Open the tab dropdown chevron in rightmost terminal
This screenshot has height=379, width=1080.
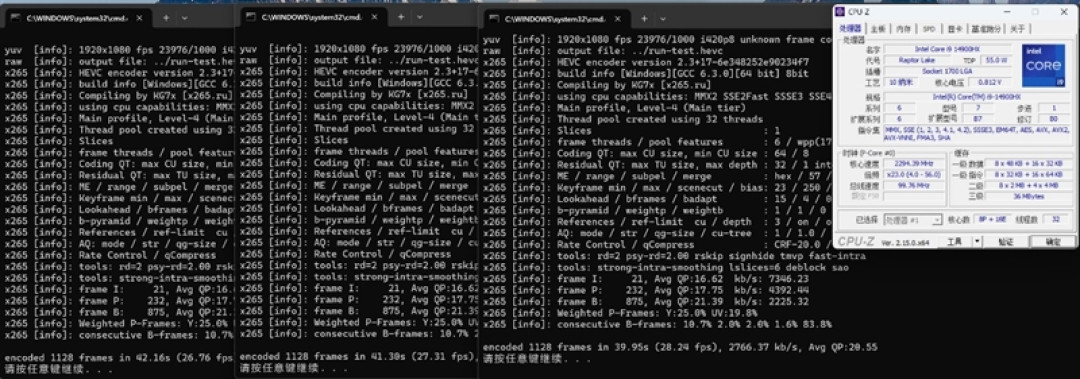coord(663,19)
